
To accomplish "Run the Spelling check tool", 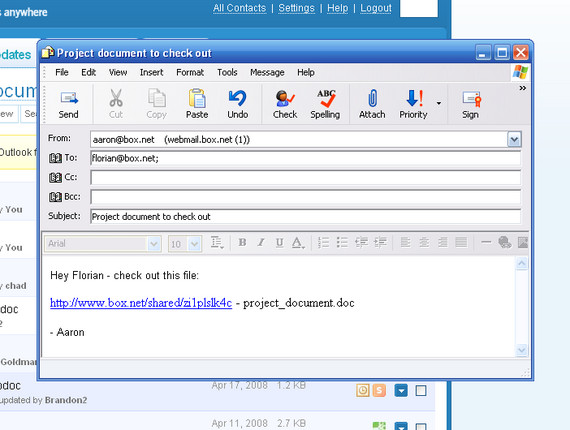I will (325, 104).
